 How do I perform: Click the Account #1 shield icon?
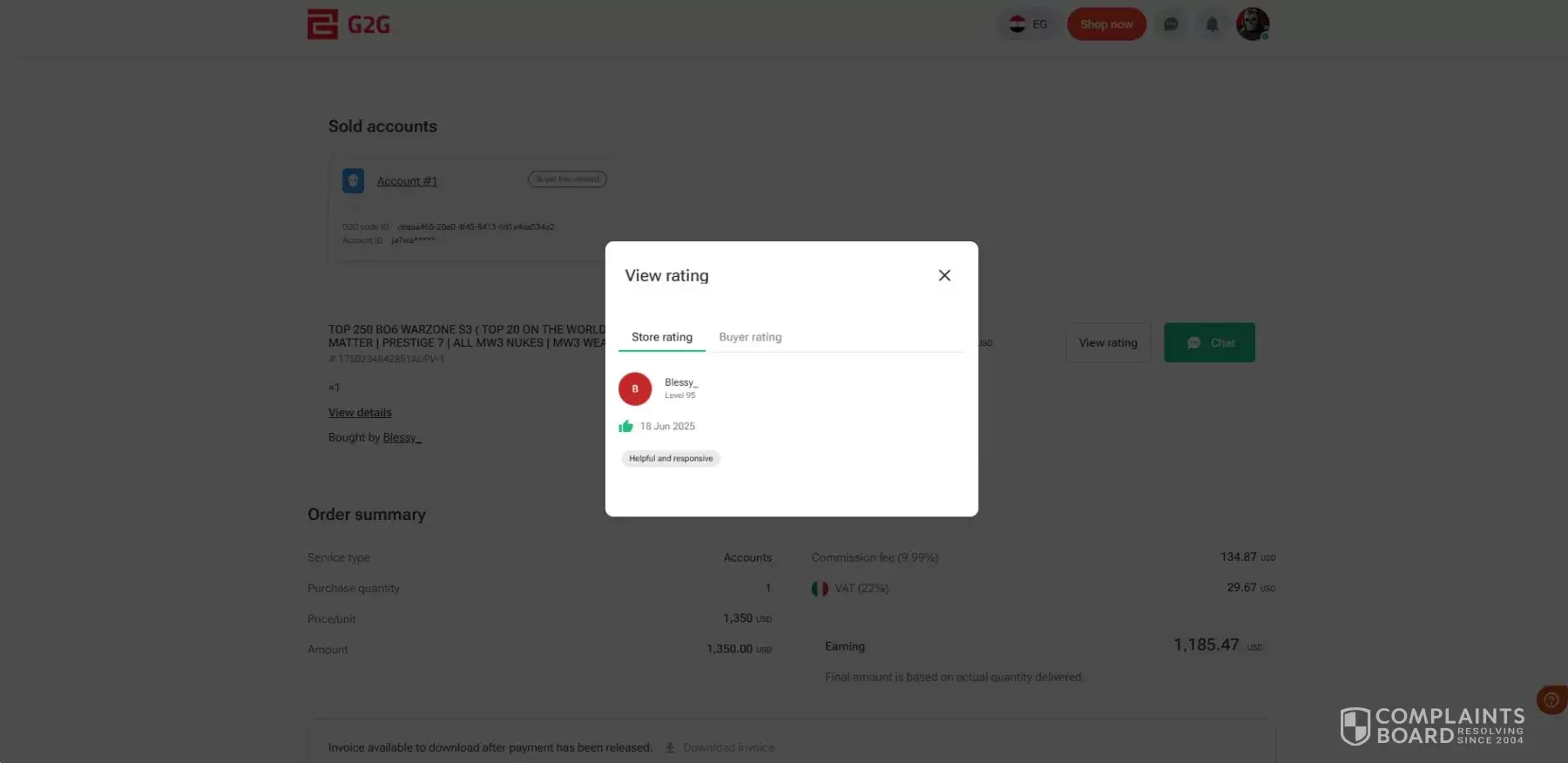coord(353,181)
